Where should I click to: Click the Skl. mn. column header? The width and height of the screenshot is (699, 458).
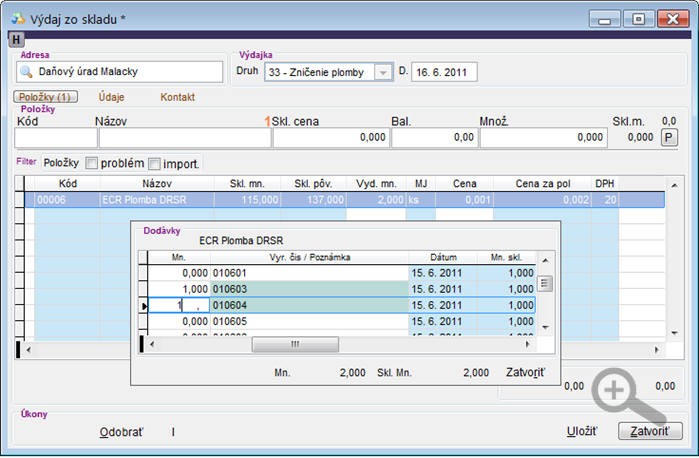247,184
